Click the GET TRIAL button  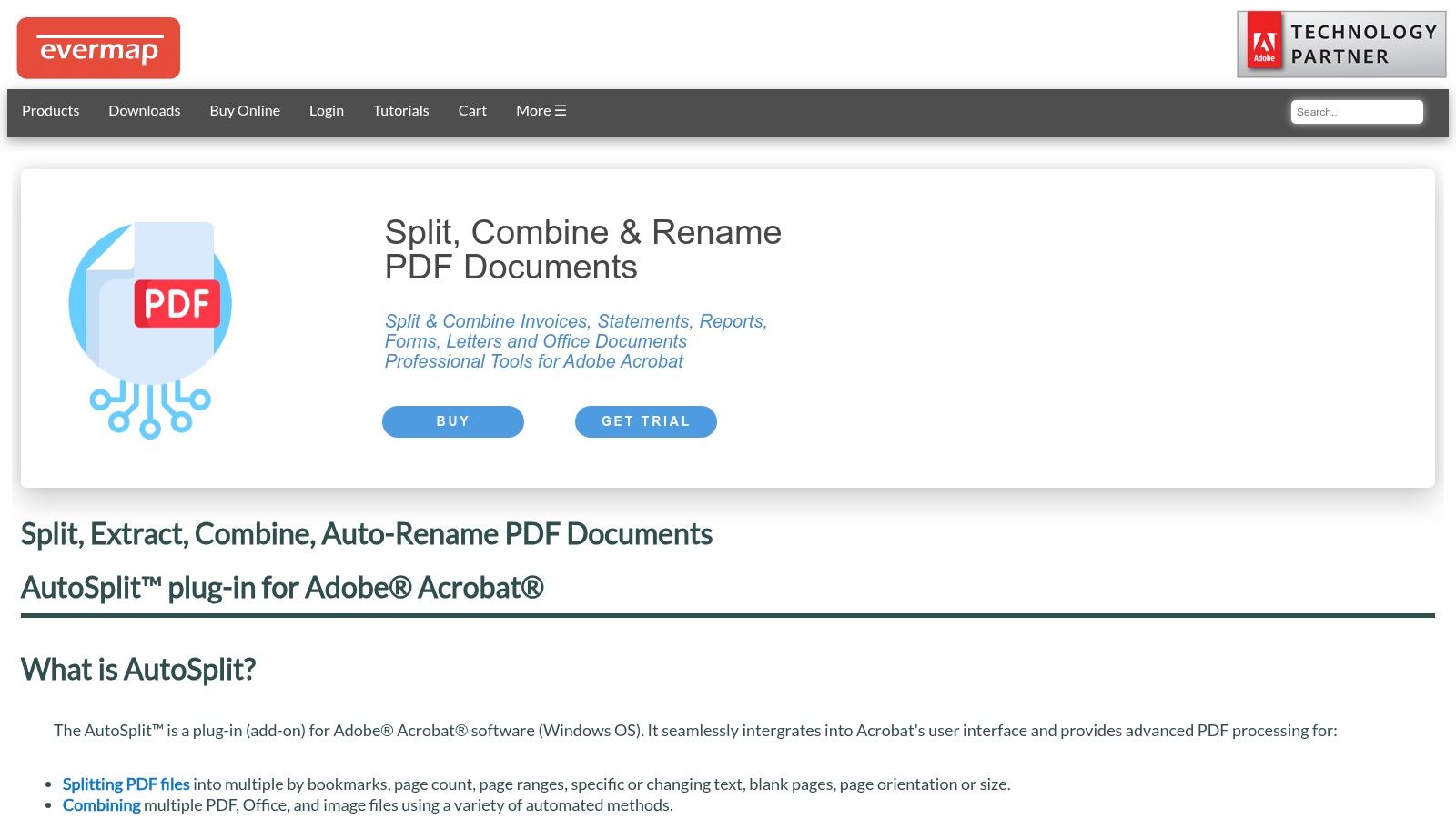pyautogui.click(x=646, y=421)
